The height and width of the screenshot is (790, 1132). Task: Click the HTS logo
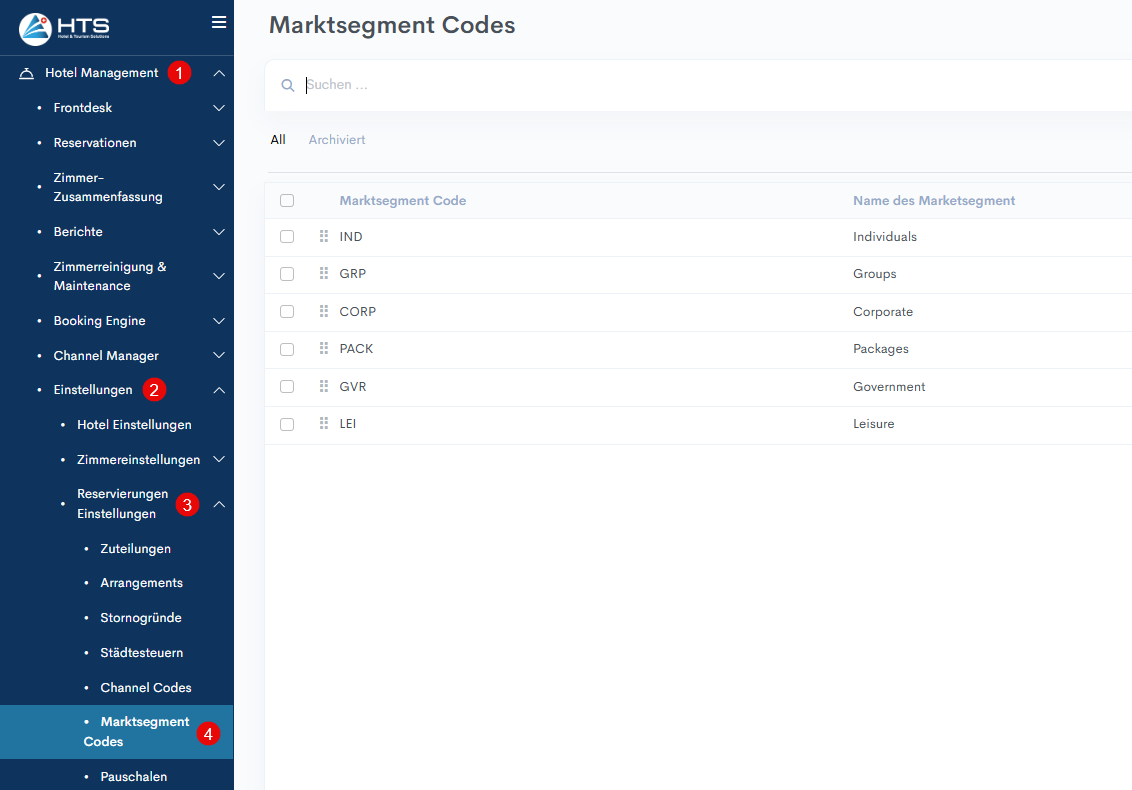pos(65,28)
